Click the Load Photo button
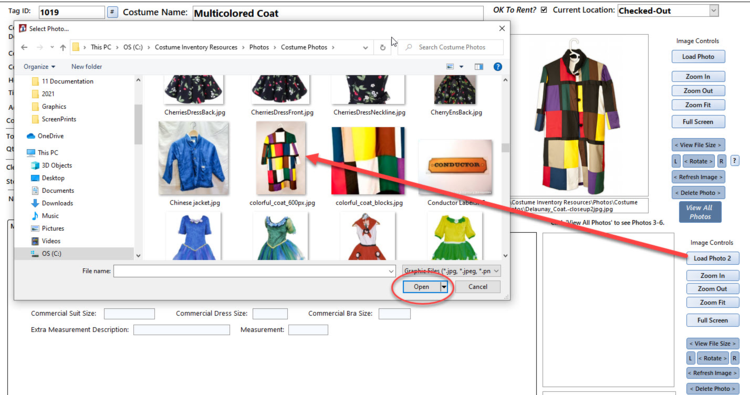Image resolution: width=750 pixels, height=395 pixels. [698, 56]
